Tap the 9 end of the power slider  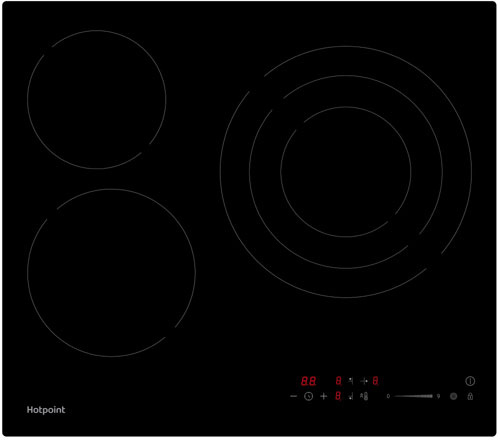pos(438,396)
